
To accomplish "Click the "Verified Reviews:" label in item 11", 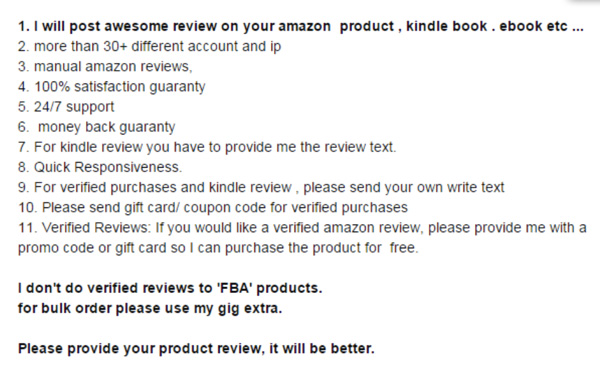I will 96,228.
